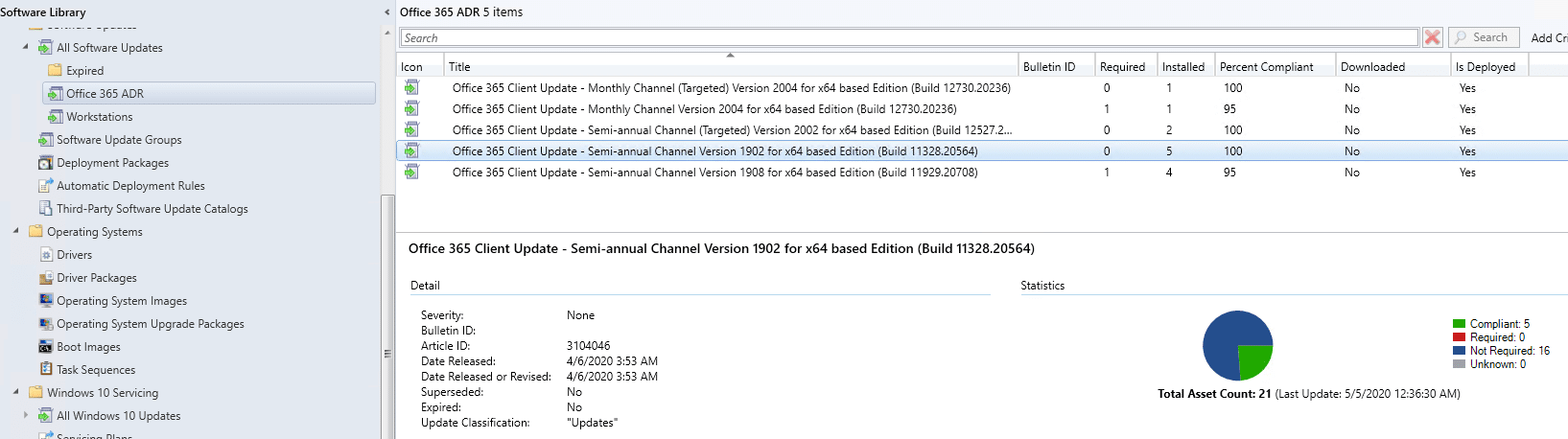Select the Workstations tree item
This screenshot has height=439, width=1568.
(99, 117)
